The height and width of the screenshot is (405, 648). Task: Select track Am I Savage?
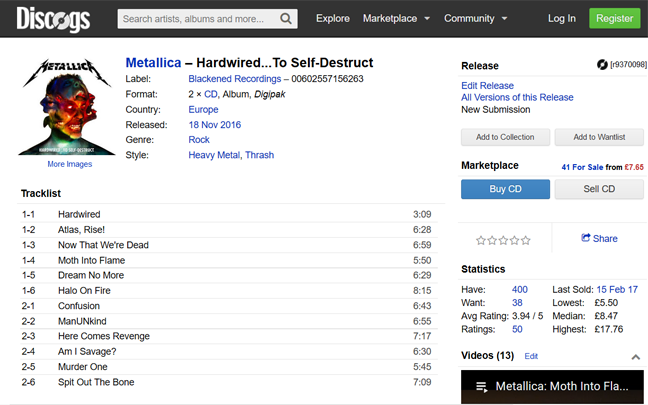point(87,351)
